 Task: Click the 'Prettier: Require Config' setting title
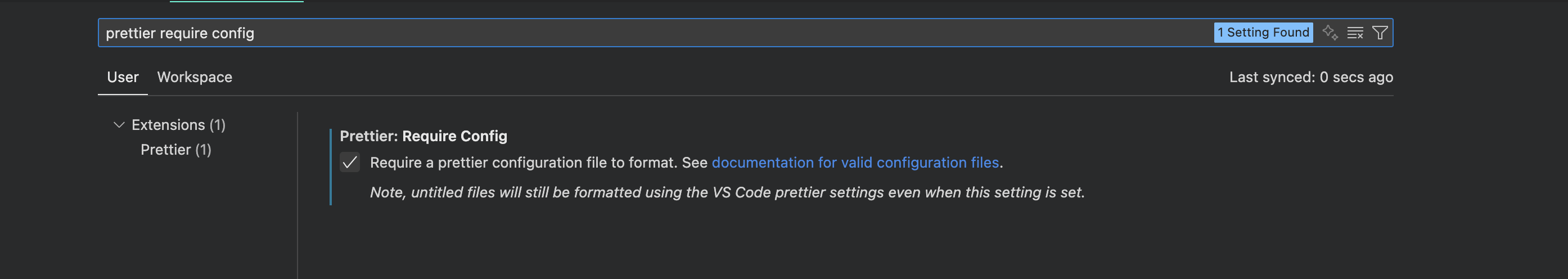pyautogui.click(x=423, y=136)
